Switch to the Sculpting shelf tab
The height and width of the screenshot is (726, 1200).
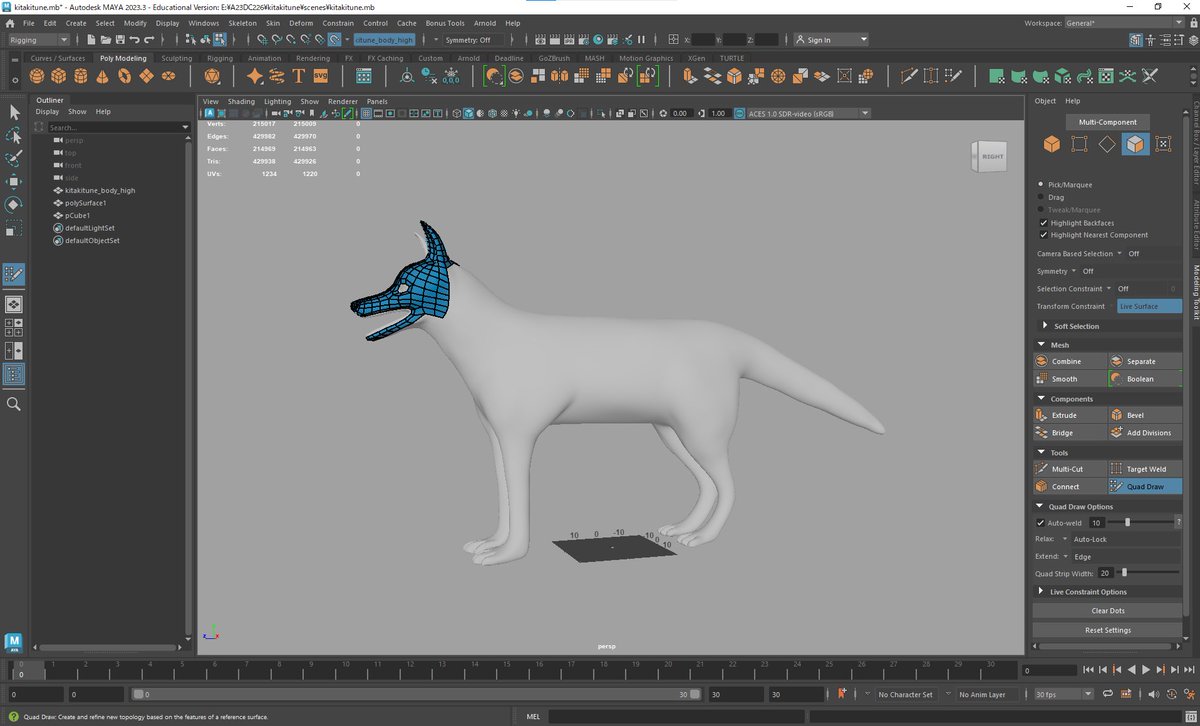click(176, 58)
